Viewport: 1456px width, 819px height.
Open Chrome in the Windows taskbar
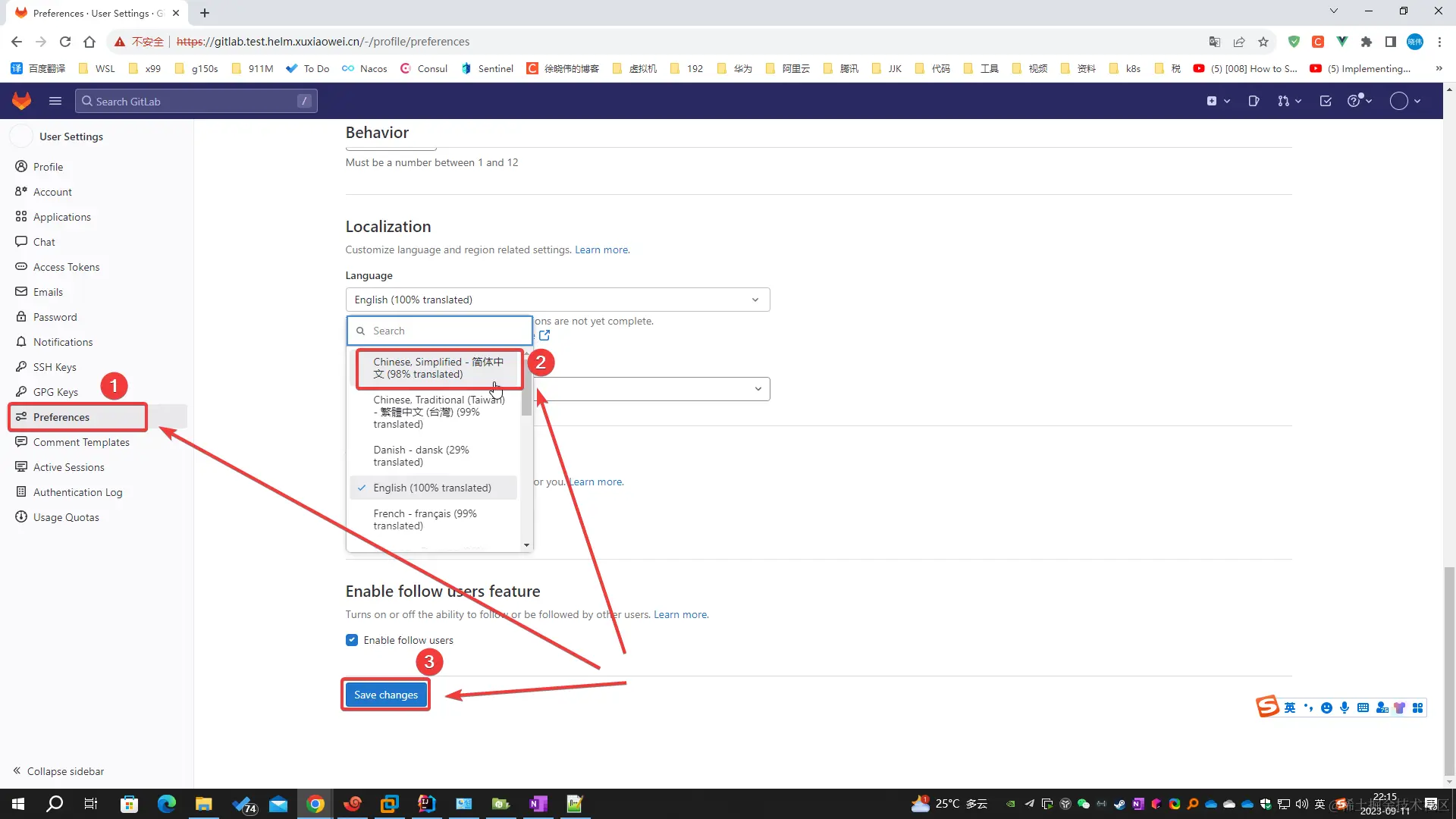pos(315,804)
